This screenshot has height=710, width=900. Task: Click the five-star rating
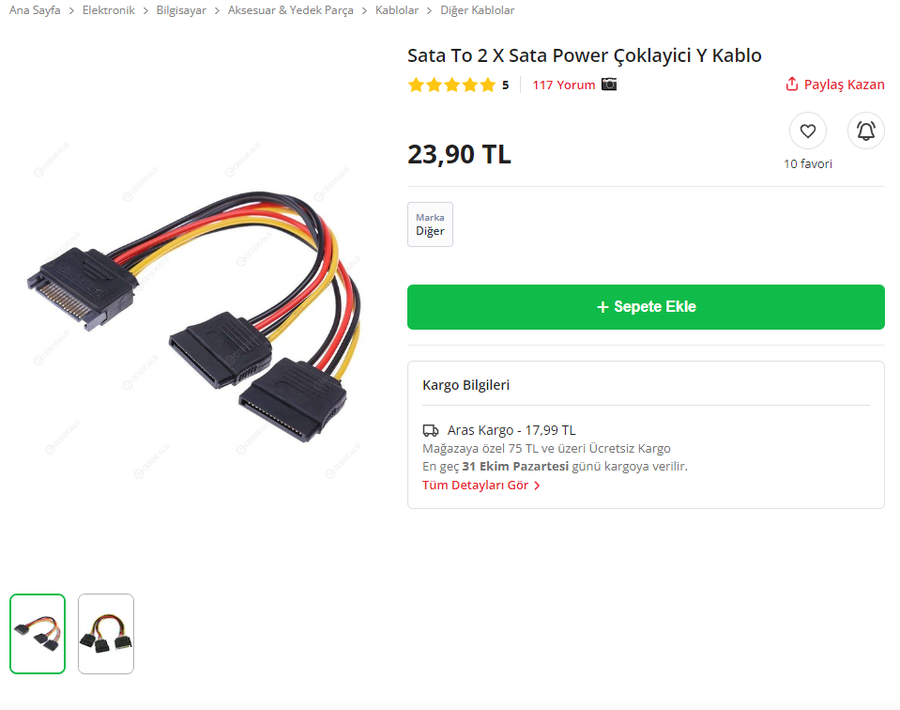point(452,85)
